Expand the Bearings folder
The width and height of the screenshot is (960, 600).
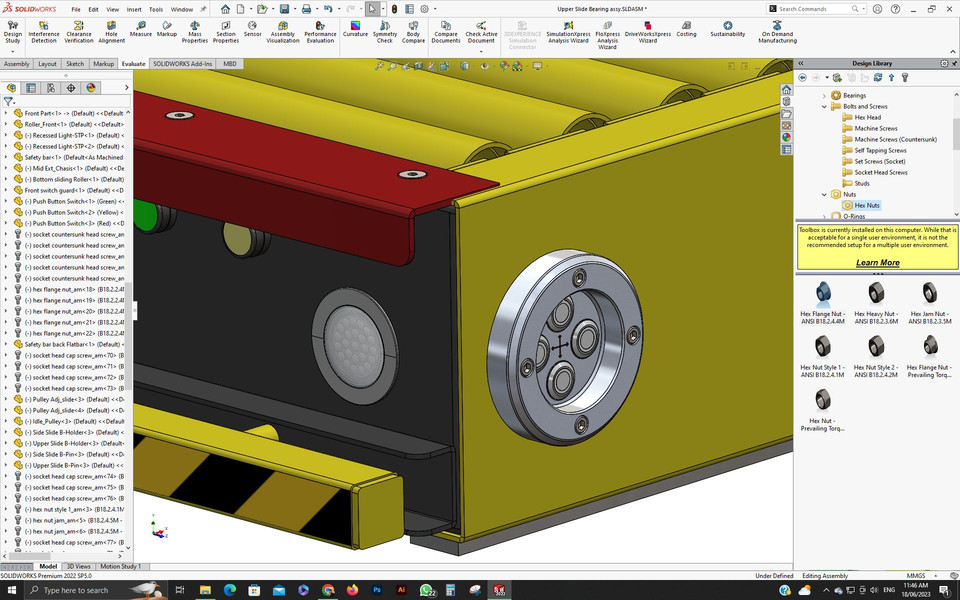[824, 94]
